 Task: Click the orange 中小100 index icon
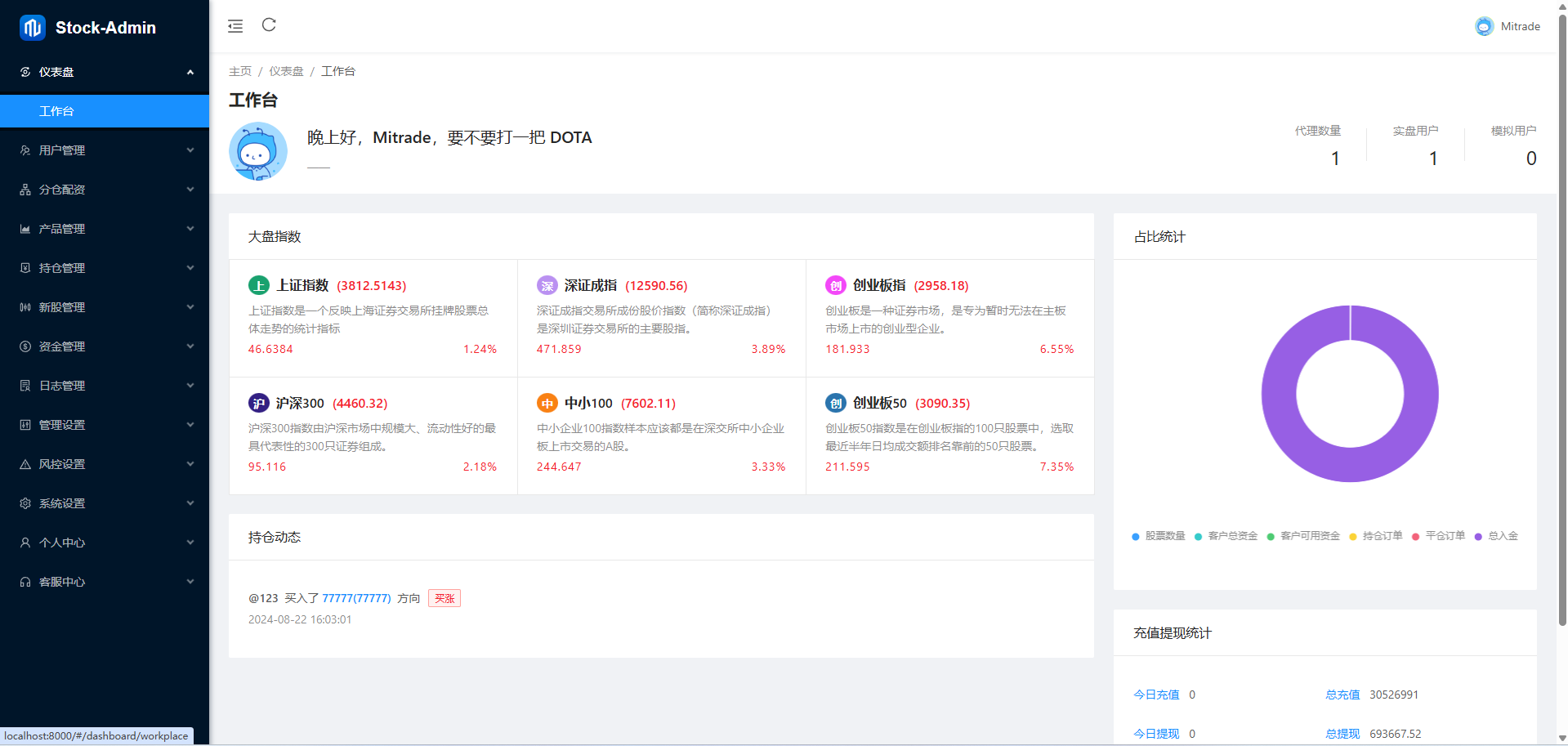coord(547,403)
